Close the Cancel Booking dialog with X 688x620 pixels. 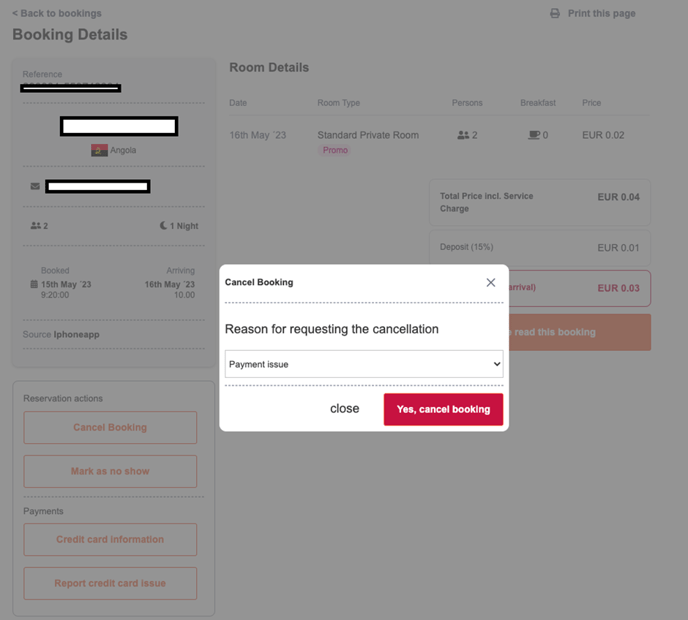491,283
